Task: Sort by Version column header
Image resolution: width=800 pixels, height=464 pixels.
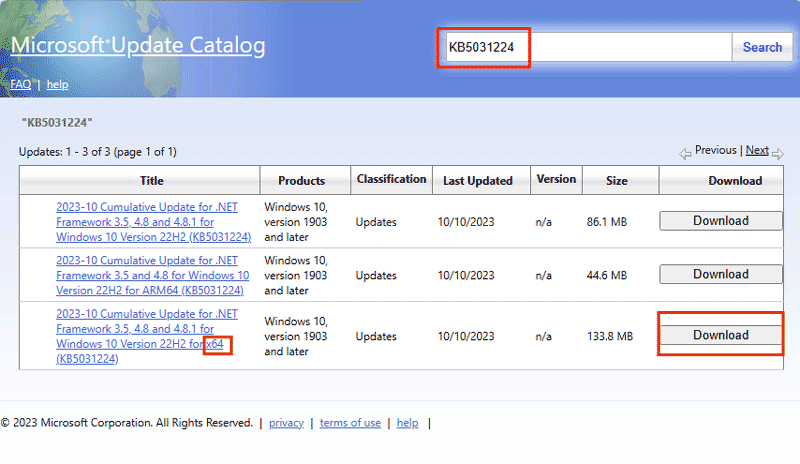Action: tap(556, 179)
